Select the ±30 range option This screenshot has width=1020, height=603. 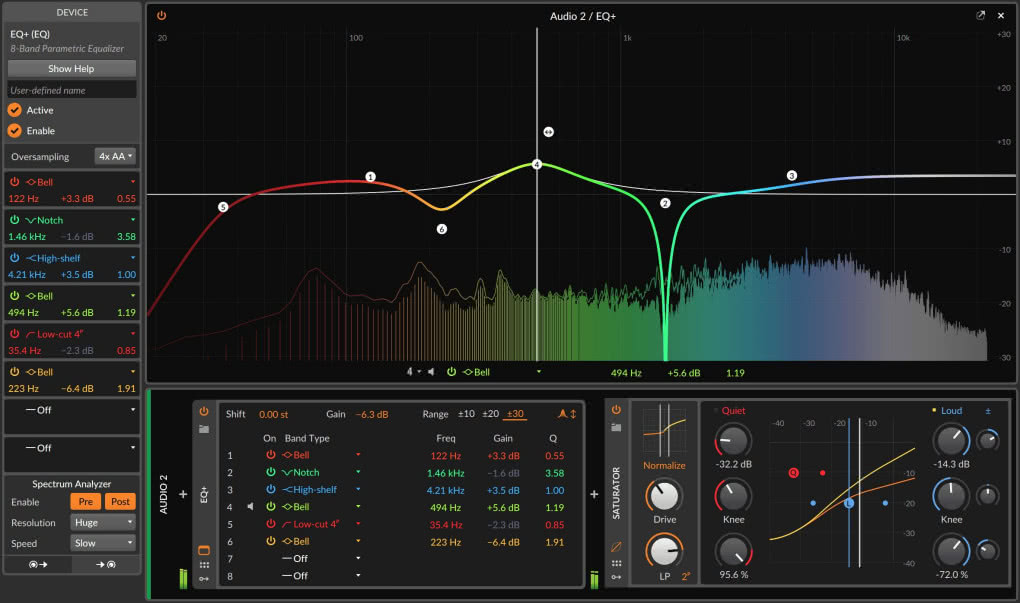[x=515, y=414]
